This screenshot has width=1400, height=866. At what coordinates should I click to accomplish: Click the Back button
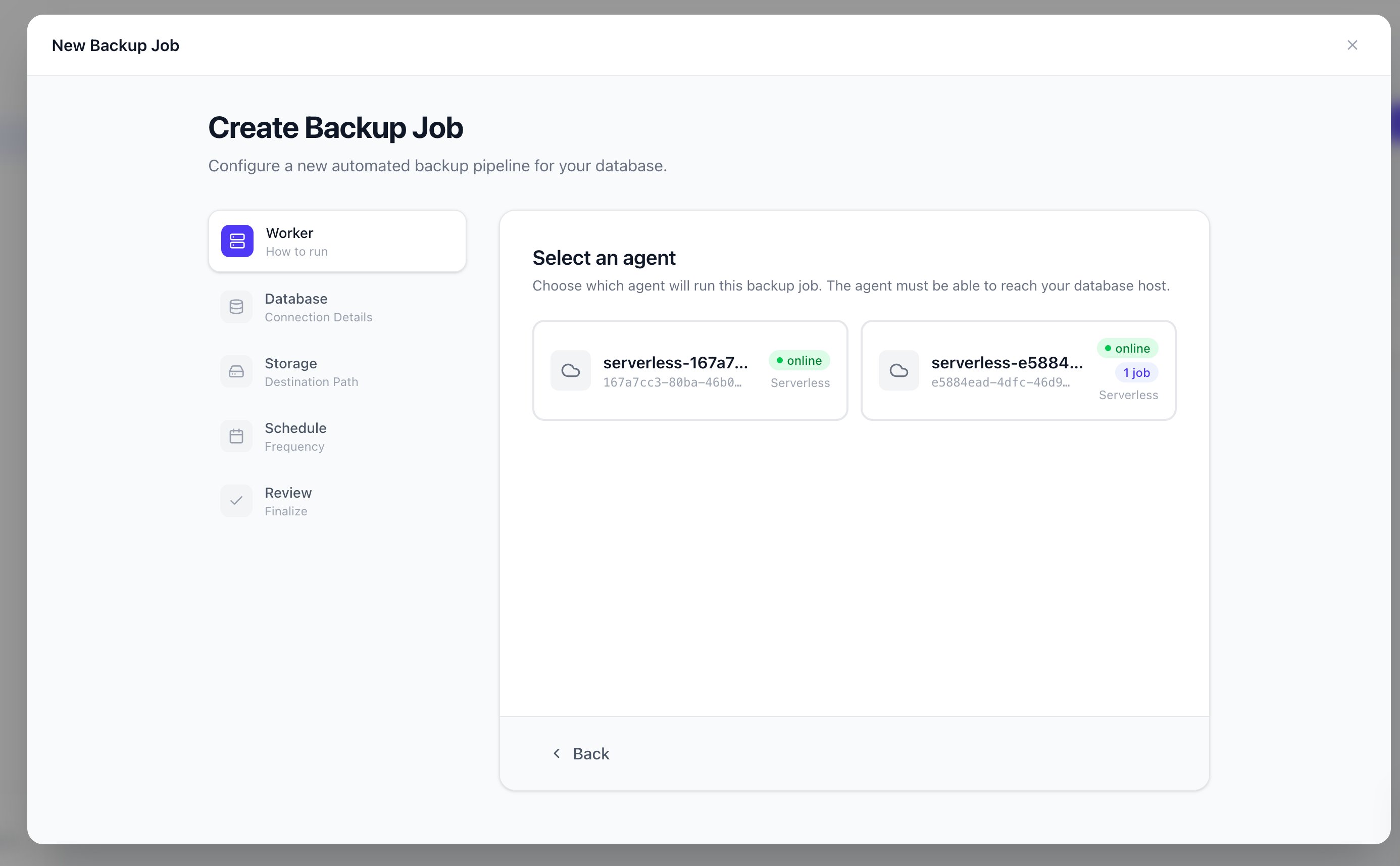580,753
